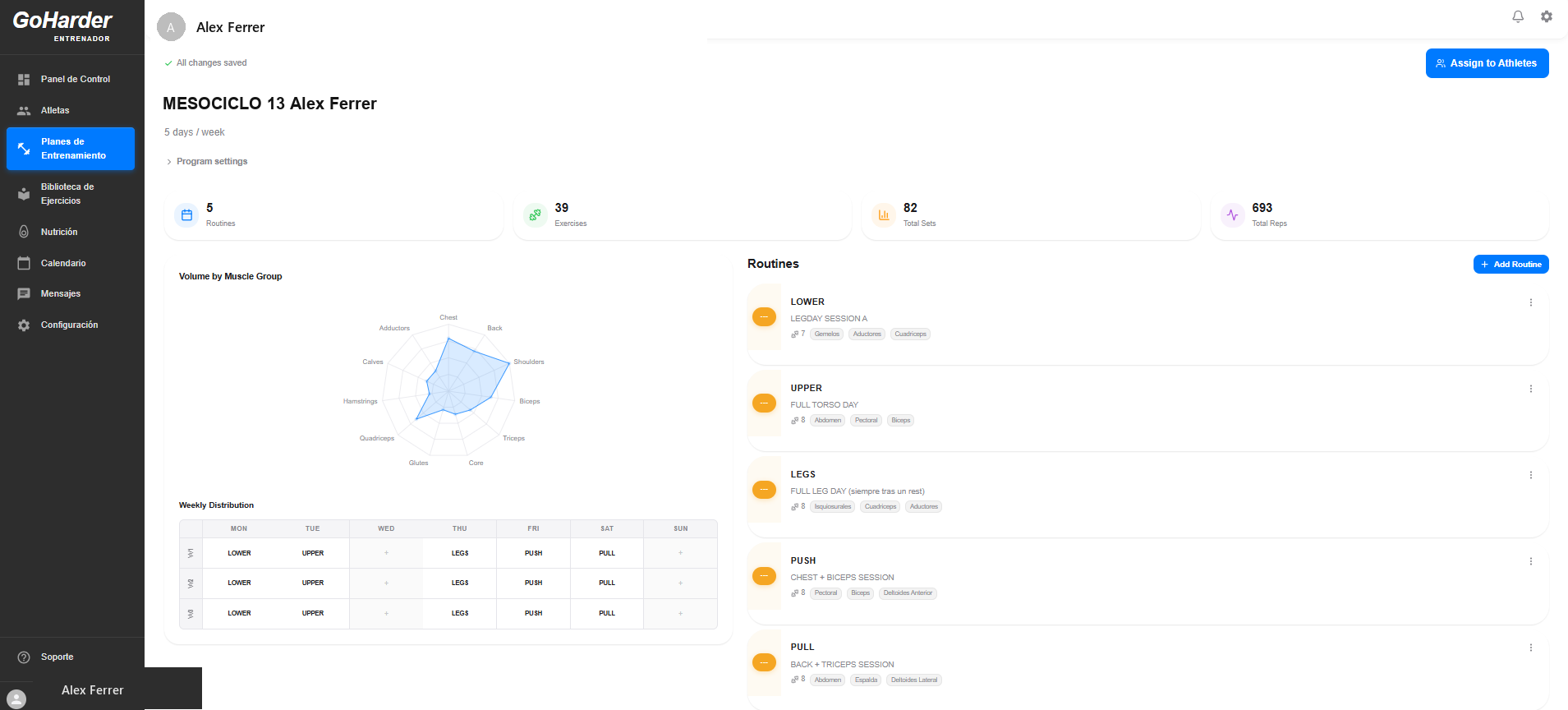Open Planes de Entrenamiento
1568x710 pixels.
[71, 149]
